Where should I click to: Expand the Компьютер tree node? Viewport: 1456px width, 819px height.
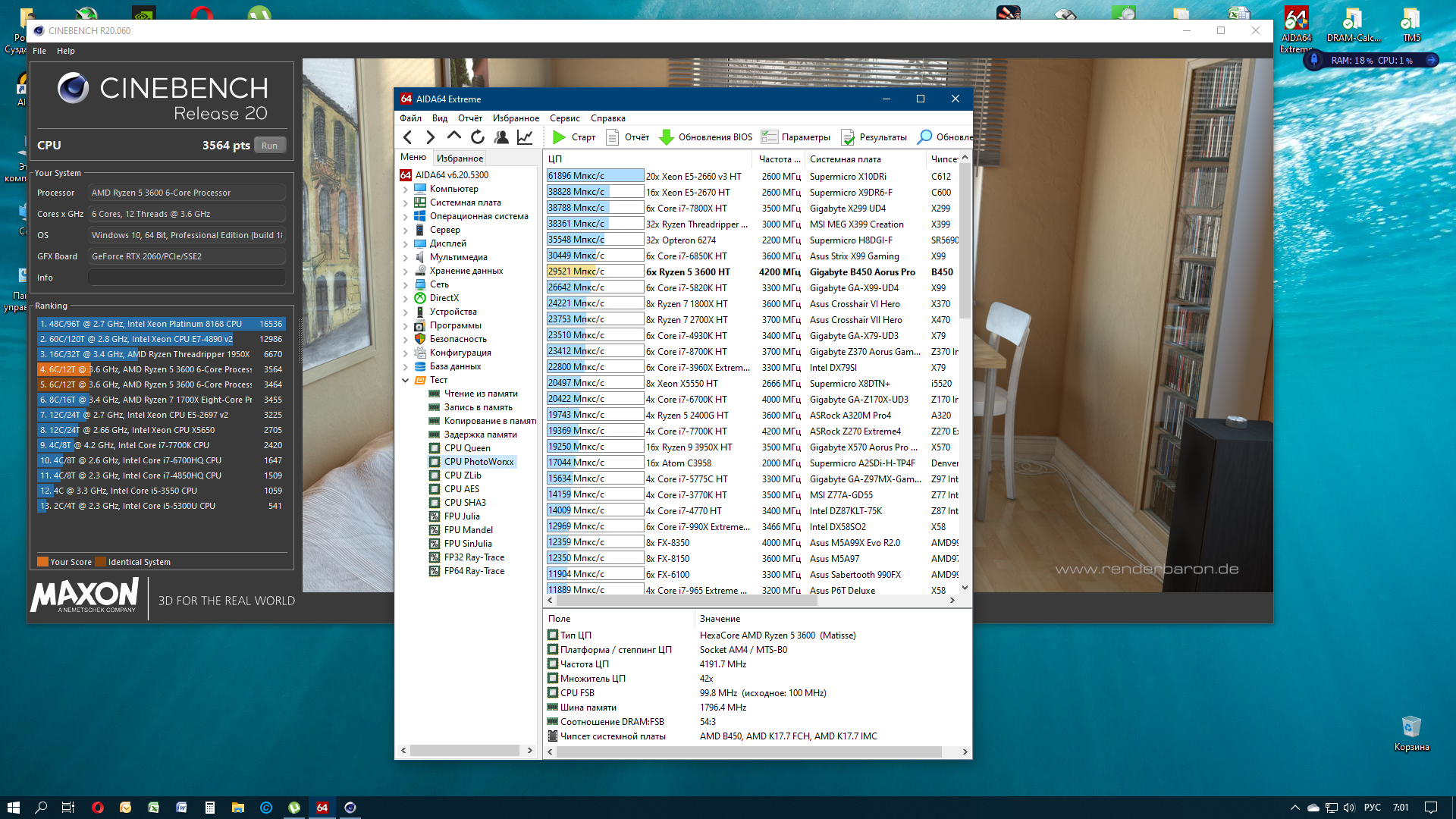click(405, 190)
